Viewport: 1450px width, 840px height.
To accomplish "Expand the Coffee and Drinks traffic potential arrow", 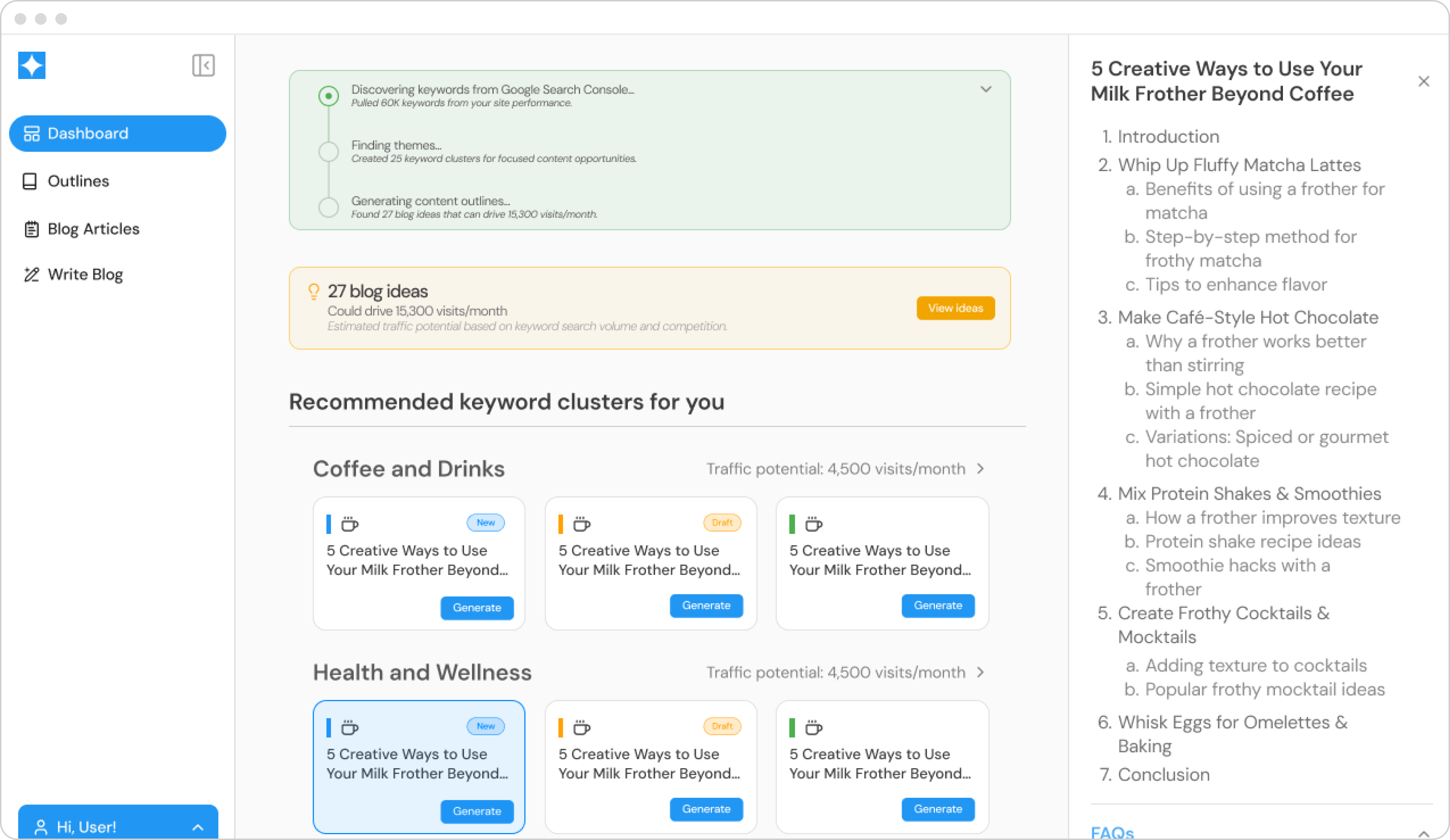I will coord(980,469).
